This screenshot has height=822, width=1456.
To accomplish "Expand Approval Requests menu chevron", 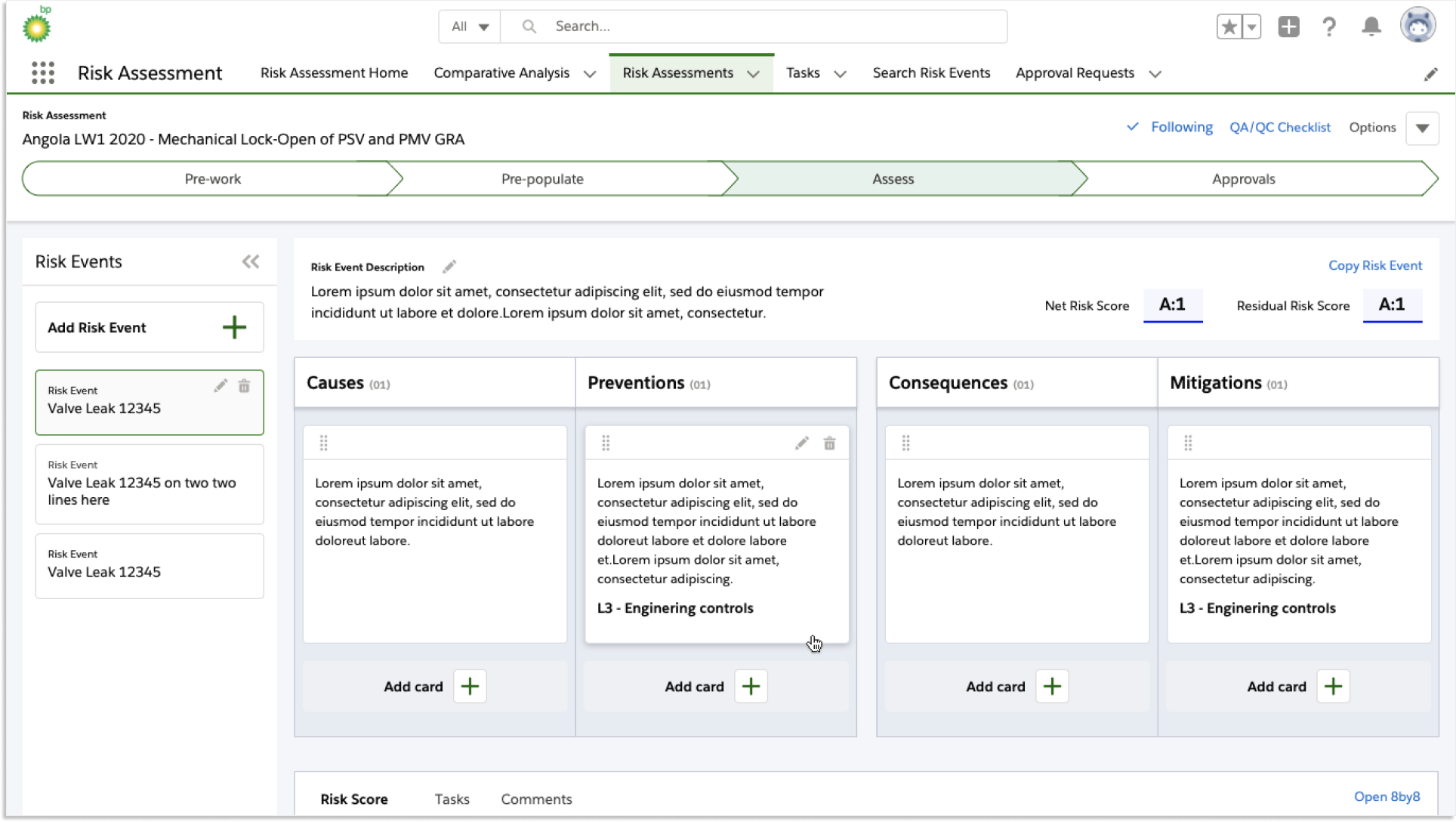I will click(1155, 74).
